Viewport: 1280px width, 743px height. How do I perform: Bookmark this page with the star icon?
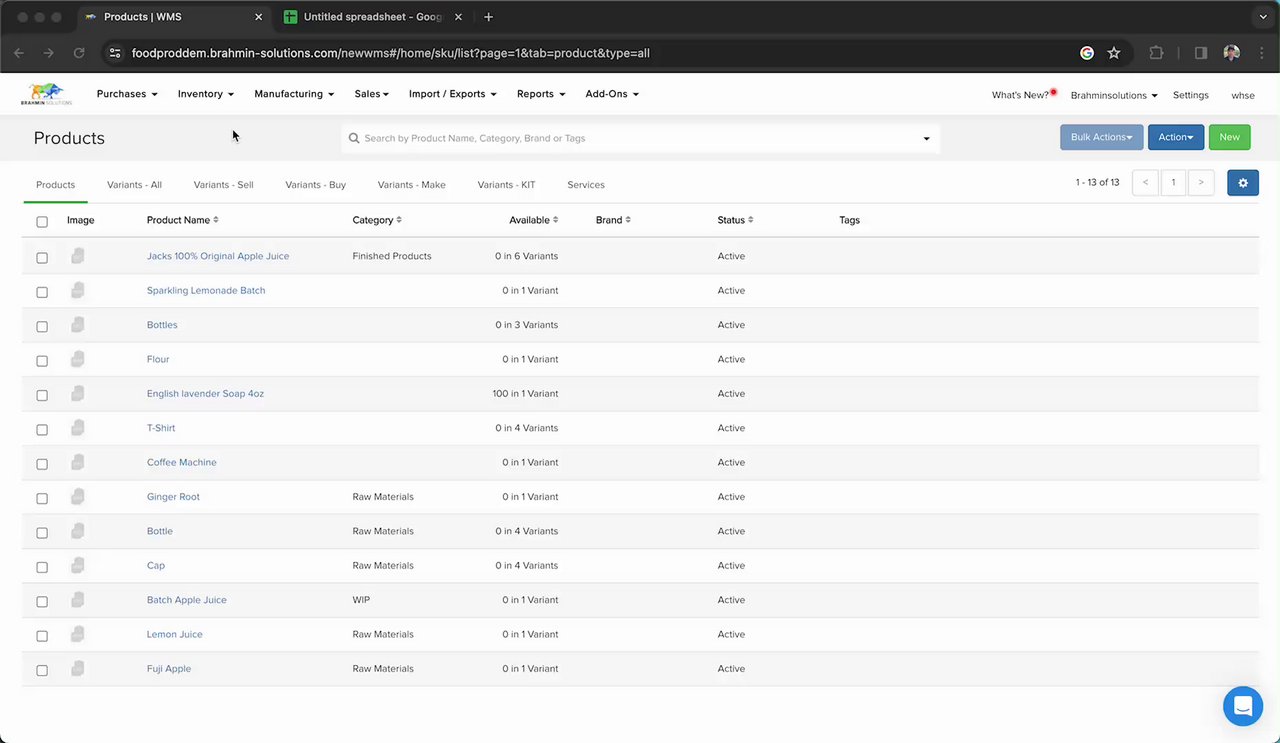coord(1114,53)
